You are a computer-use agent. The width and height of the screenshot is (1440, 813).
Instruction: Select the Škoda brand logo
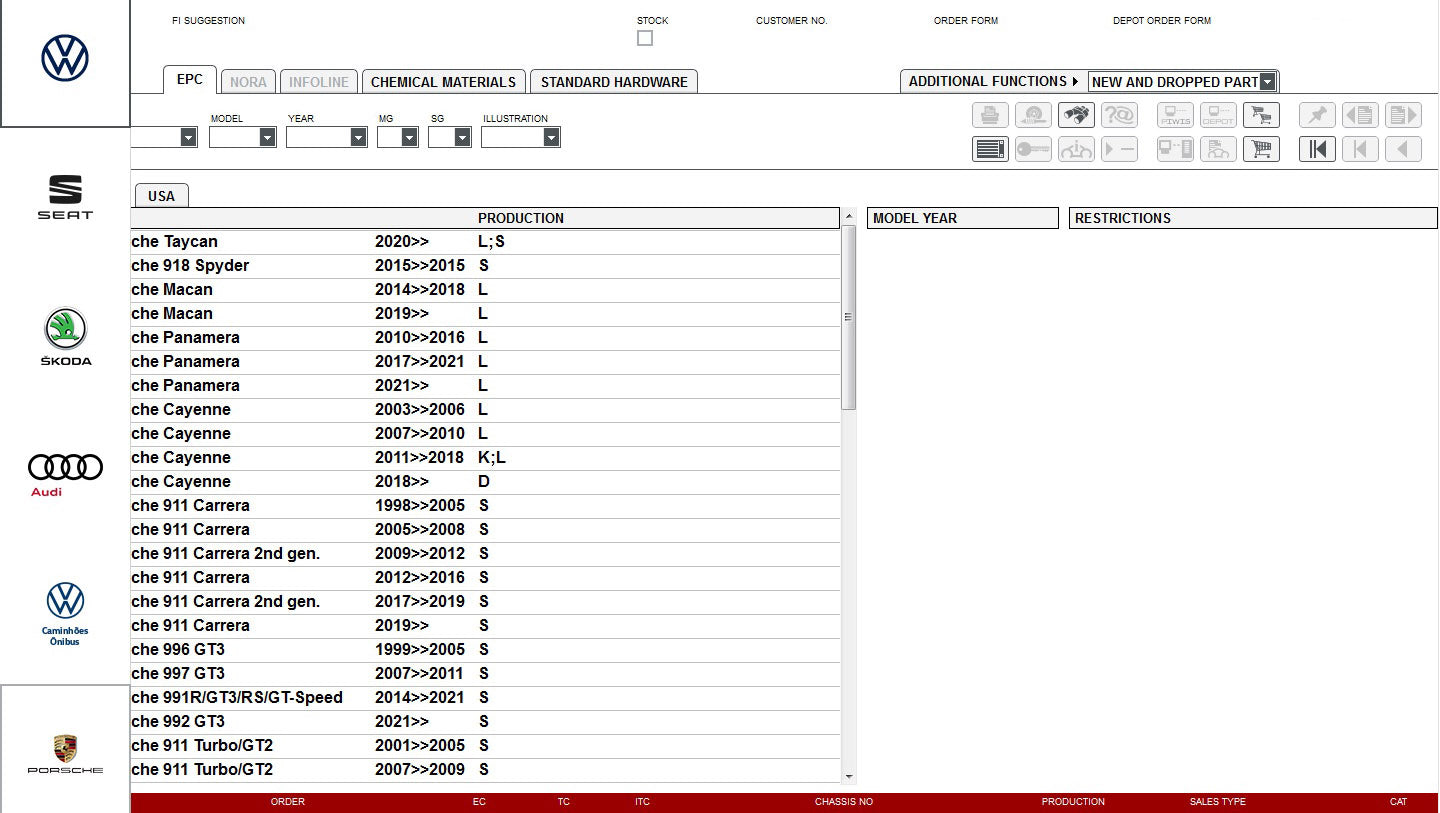[65, 336]
